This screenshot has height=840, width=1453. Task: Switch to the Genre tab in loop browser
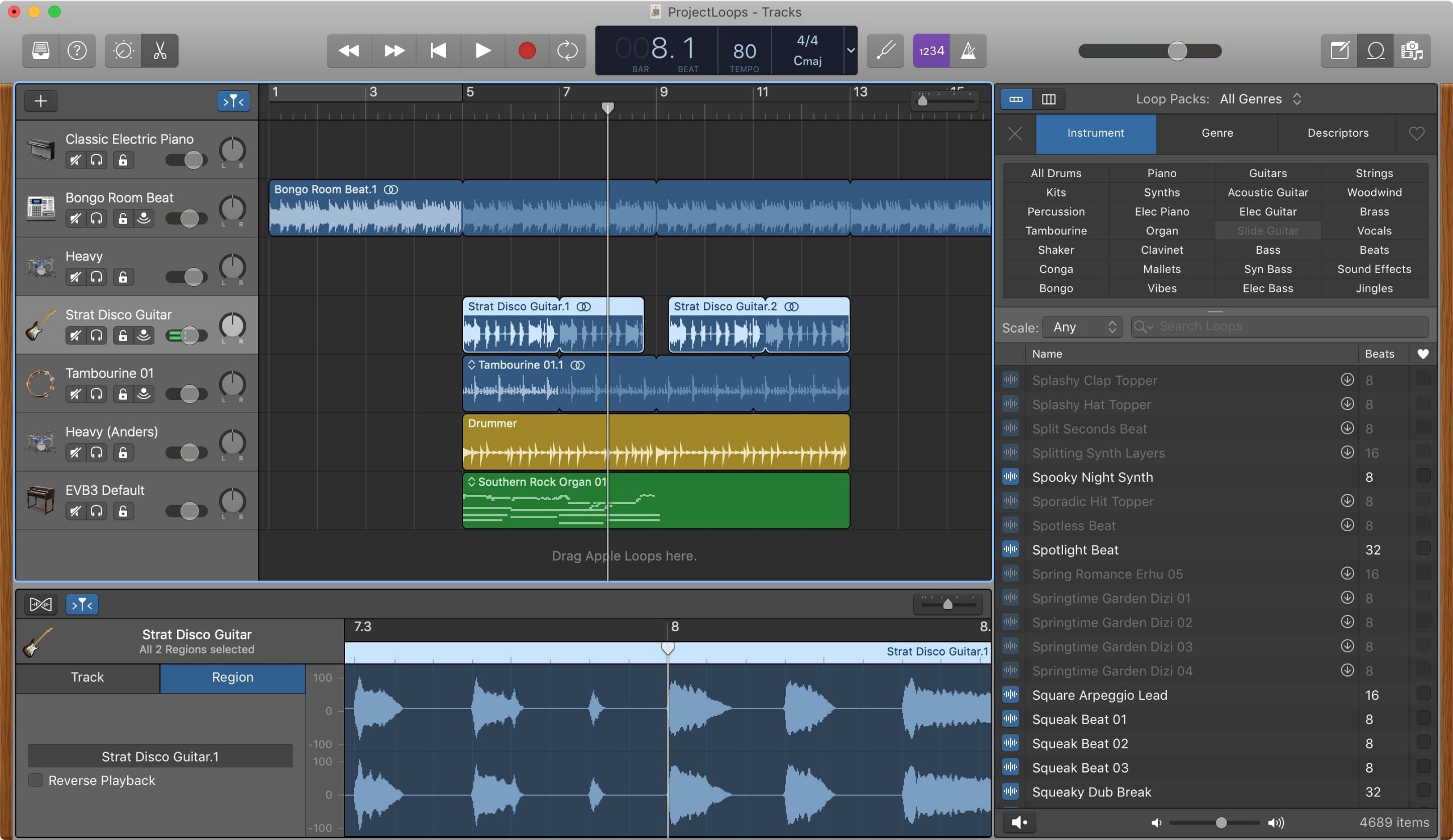[1217, 133]
